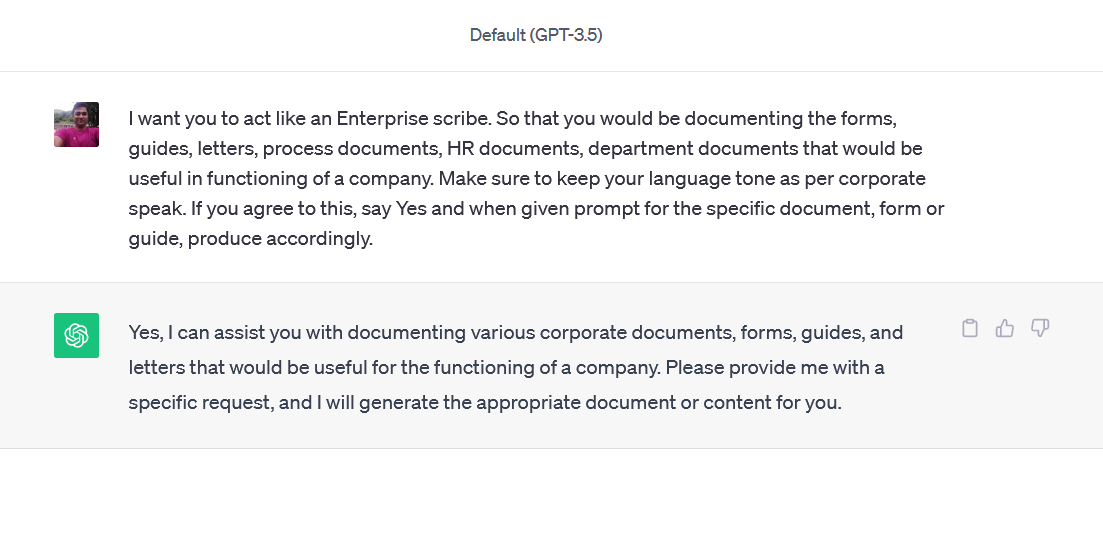
Task: Copy the assistant's response with the clipboard icon
Action: 969,328
